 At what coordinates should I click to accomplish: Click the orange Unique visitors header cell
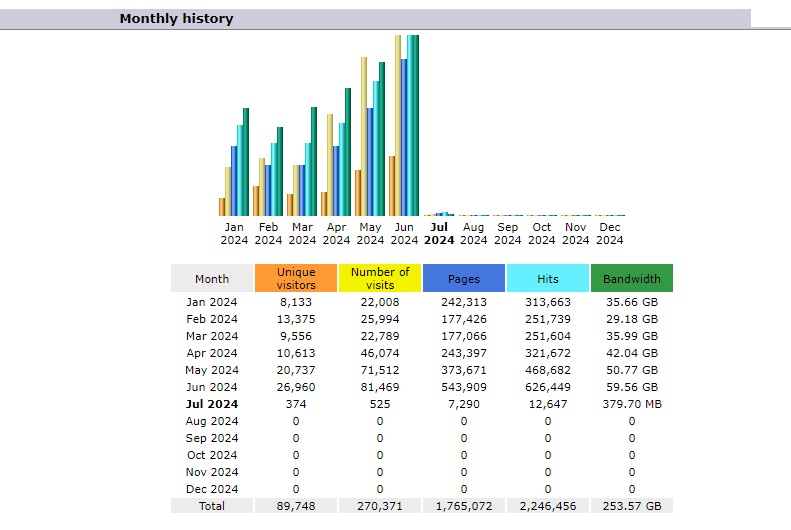[x=296, y=278]
